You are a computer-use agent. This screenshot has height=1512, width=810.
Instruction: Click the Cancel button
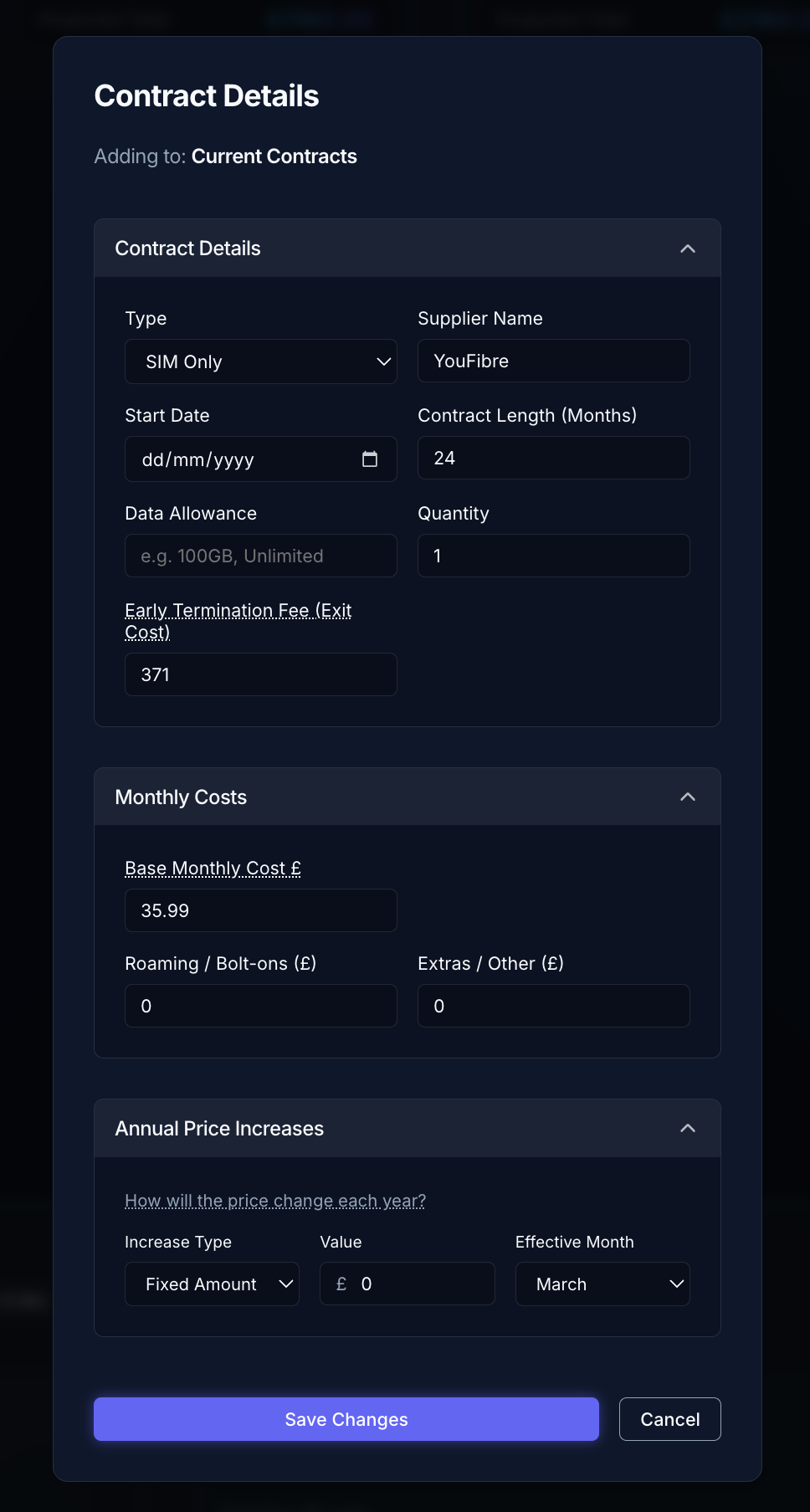point(669,1418)
